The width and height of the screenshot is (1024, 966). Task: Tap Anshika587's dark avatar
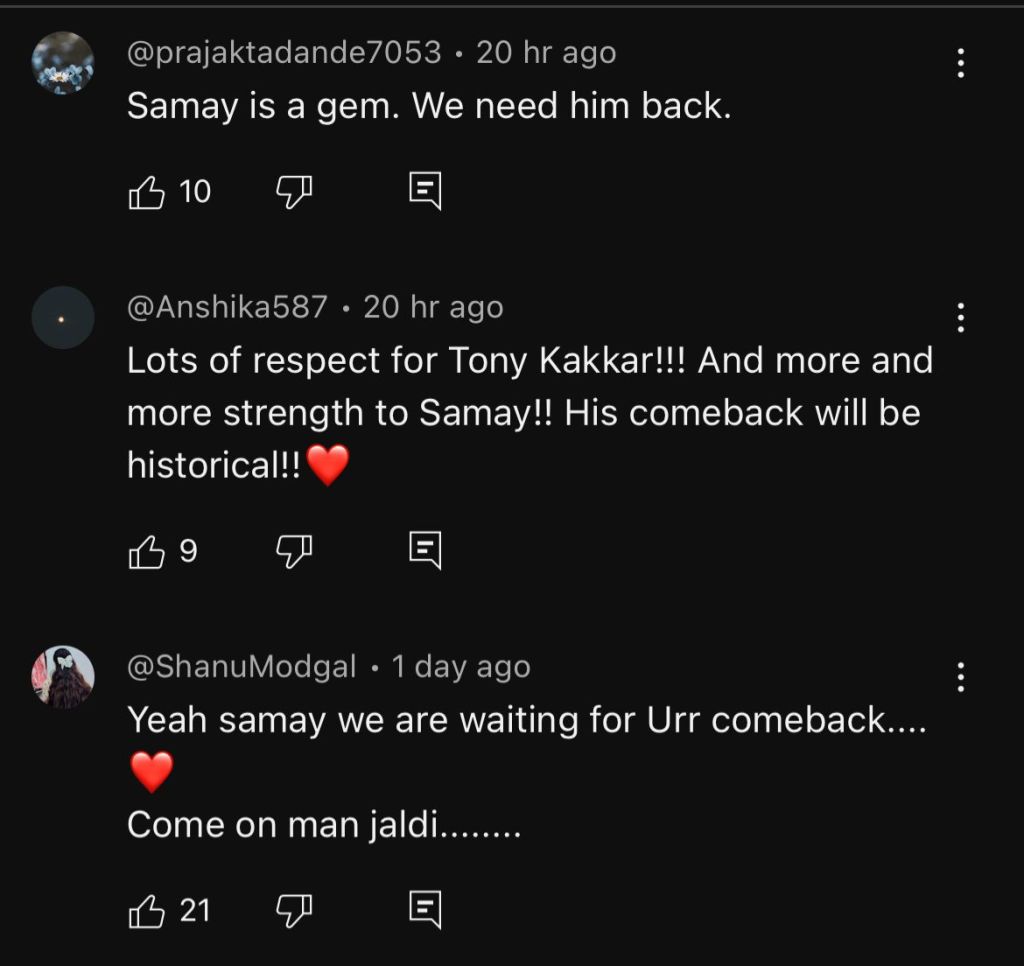tap(63, 317)
